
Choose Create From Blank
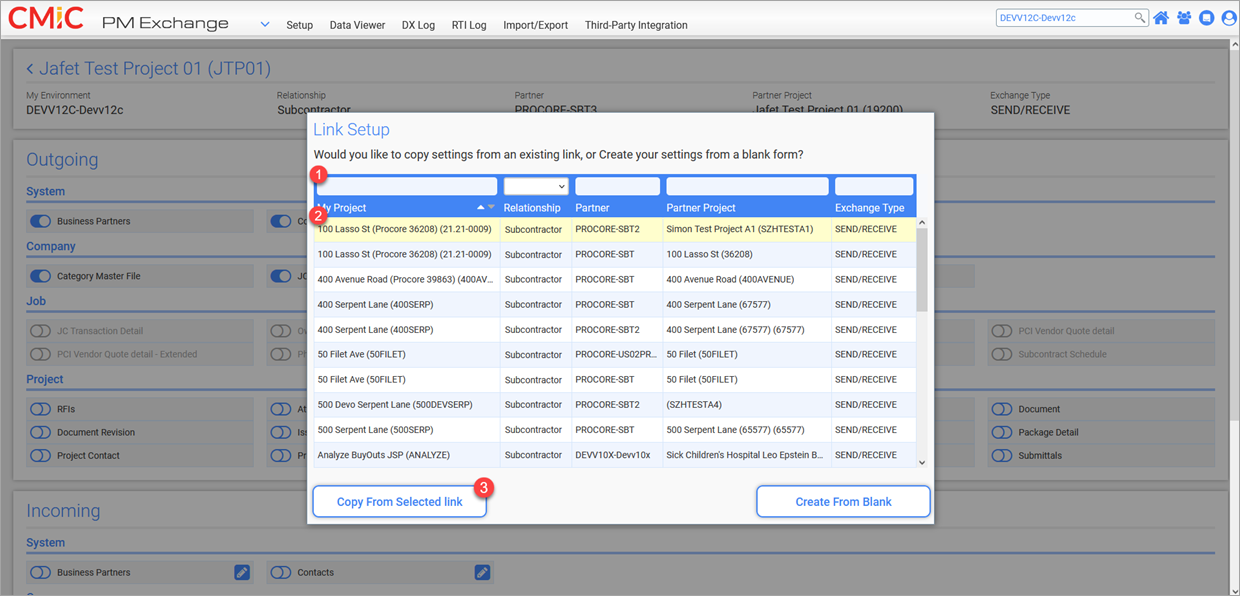pos(843,501)
